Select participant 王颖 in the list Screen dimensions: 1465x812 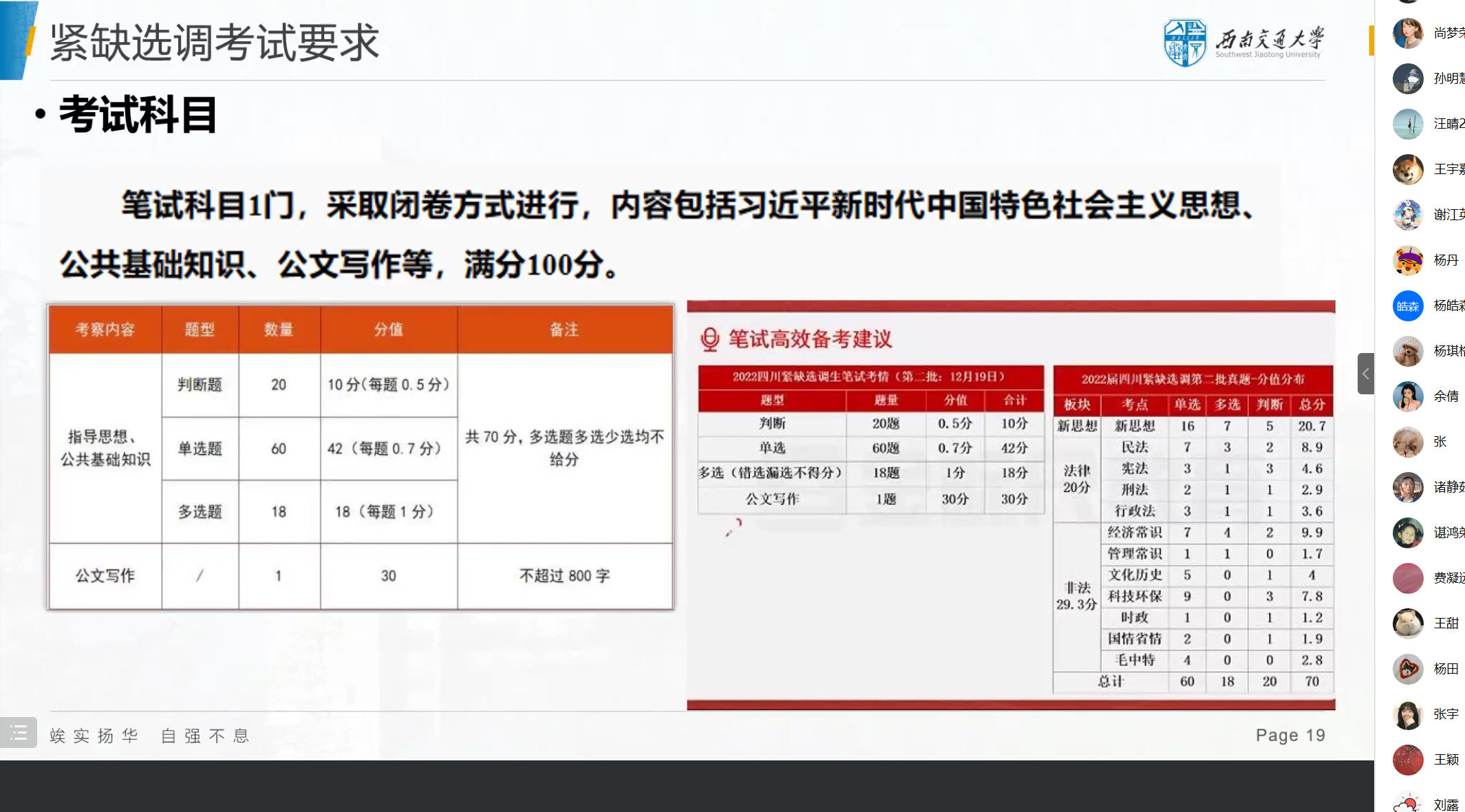click(1446, 760)
